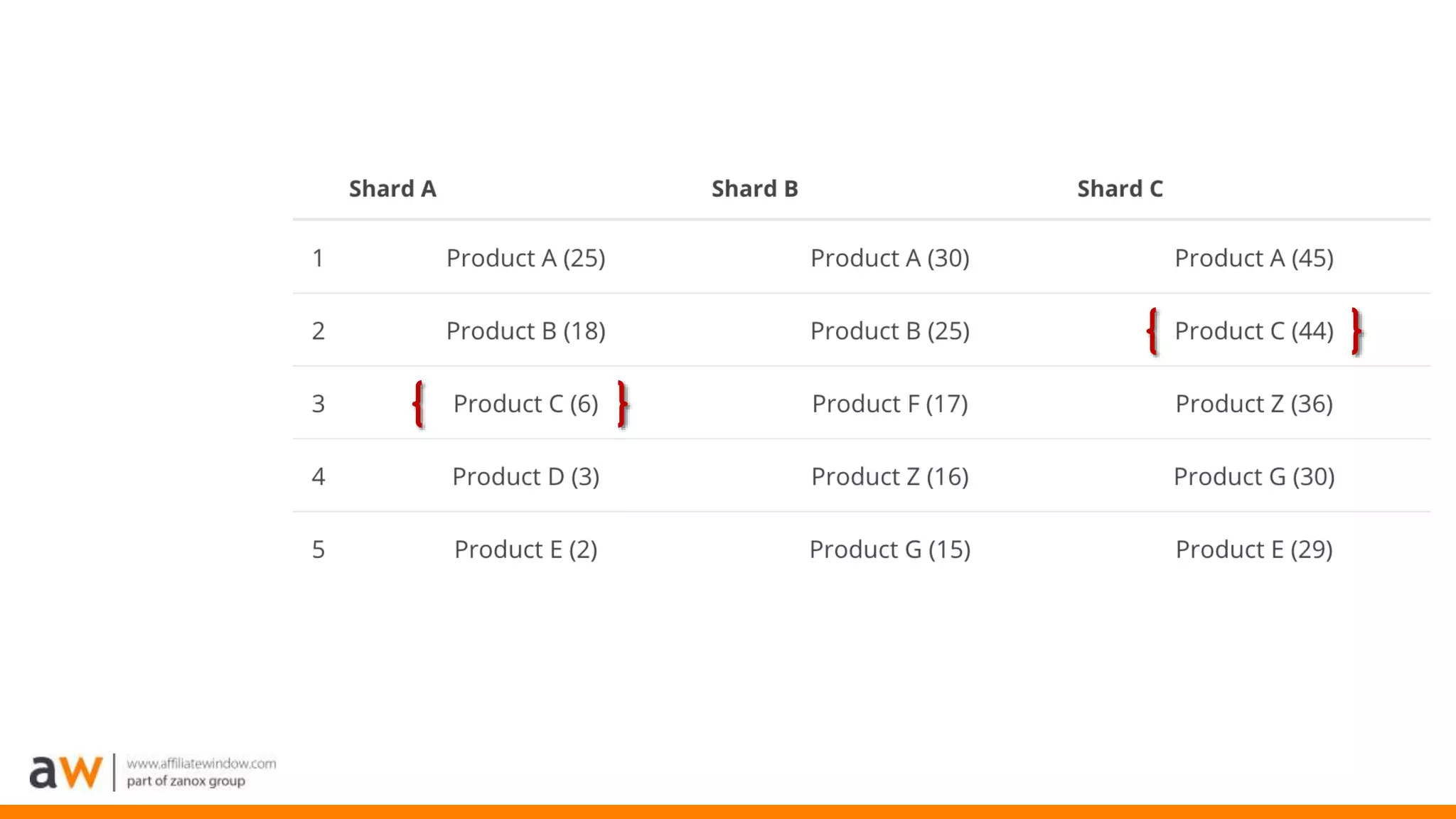
Task: Click the bracketed Product C (44) cell
Action: point(1253,331)
